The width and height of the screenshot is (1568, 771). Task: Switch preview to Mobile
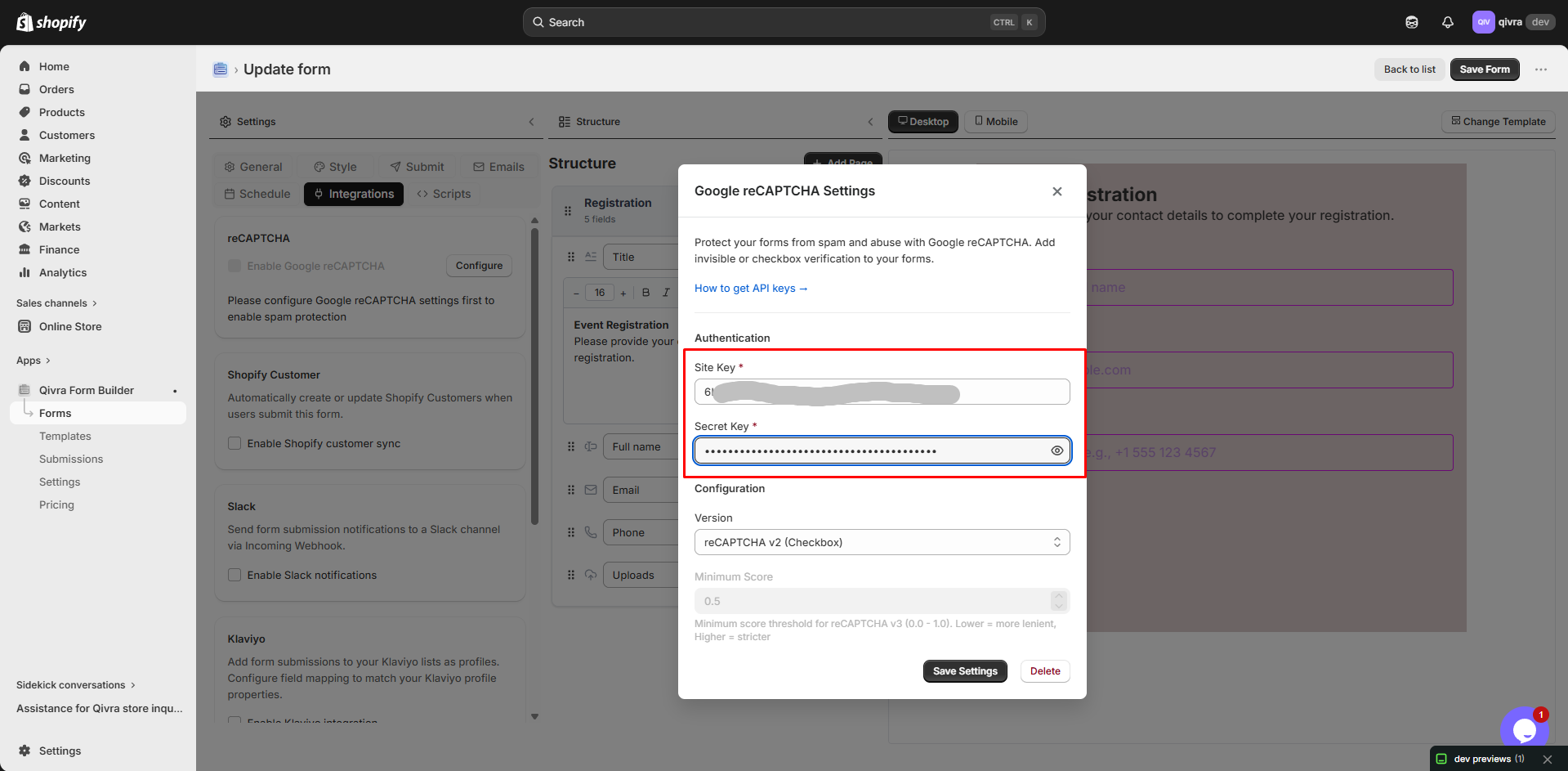(996, 122)
